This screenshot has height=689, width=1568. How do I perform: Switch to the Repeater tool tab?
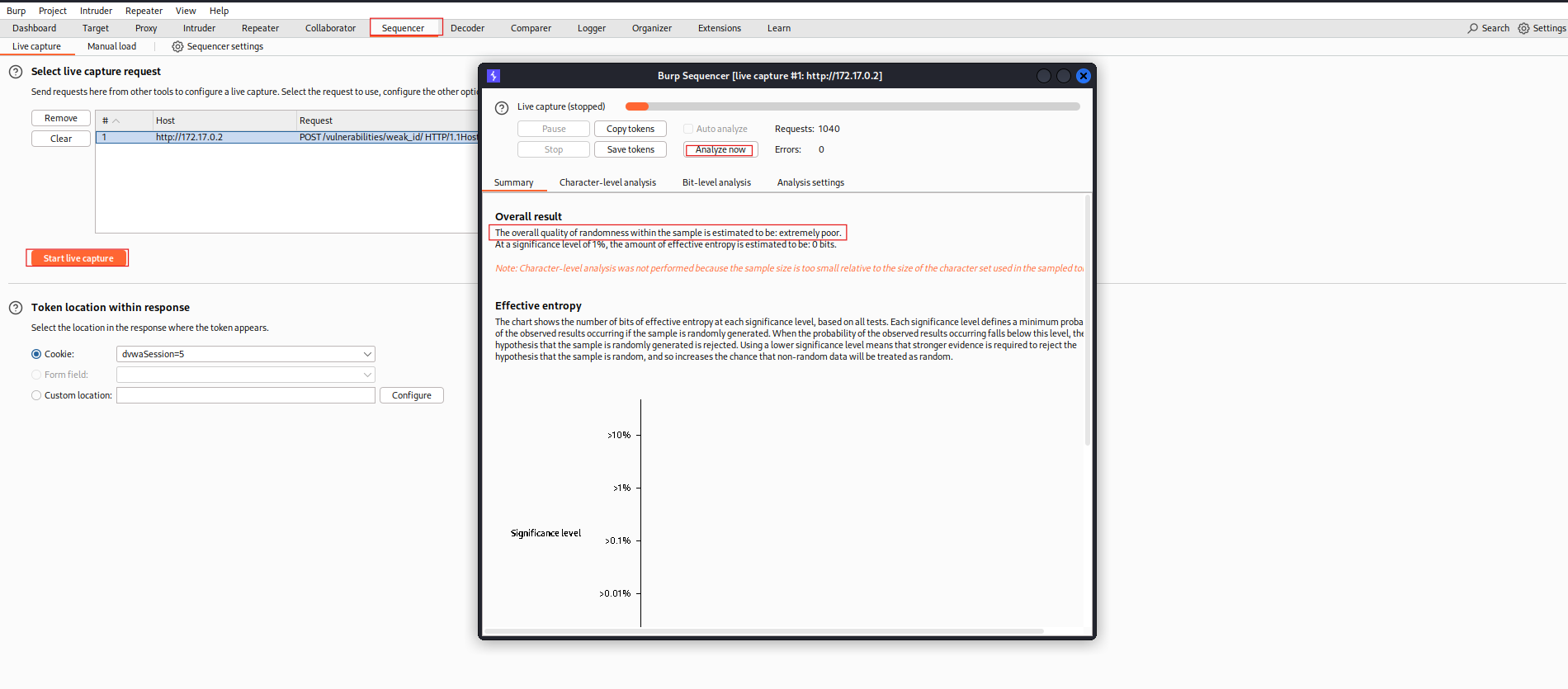(260, 28)
